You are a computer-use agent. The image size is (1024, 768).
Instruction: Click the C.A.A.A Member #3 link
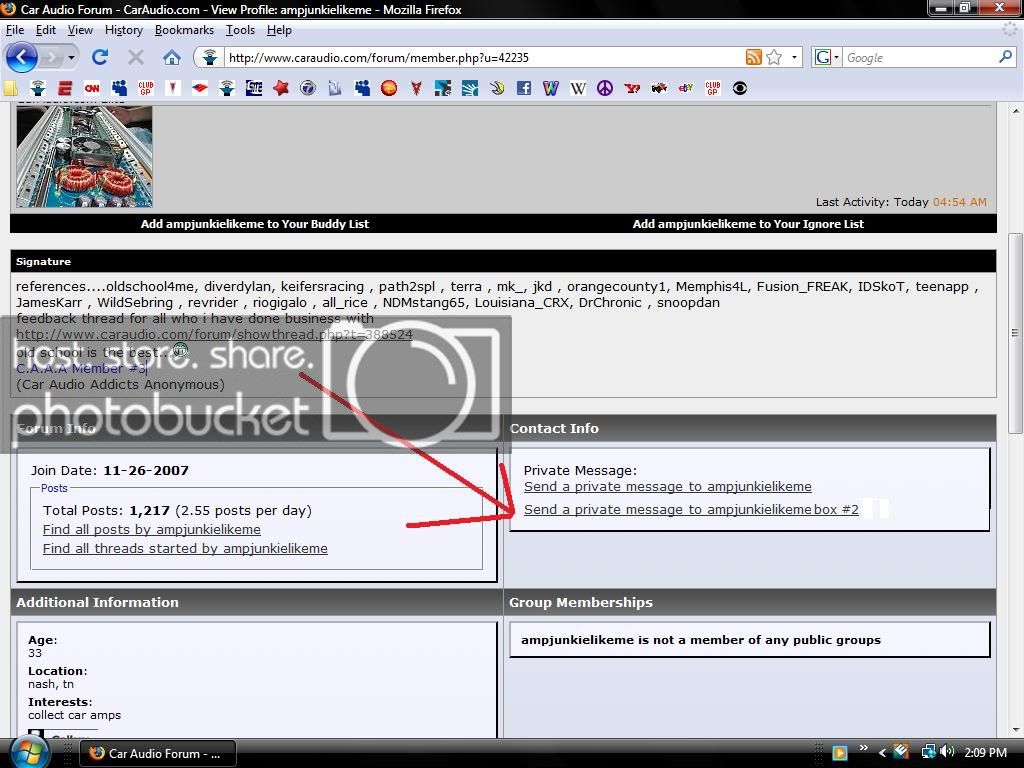click(x=81, y=368)
